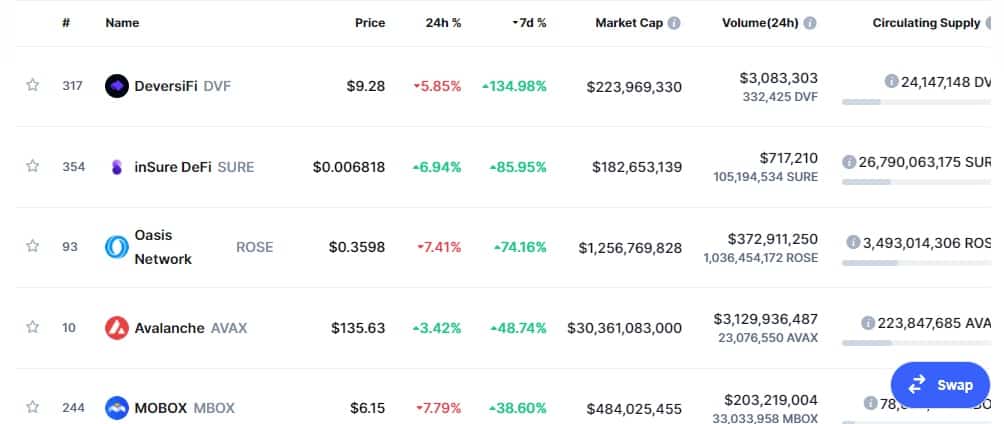Image resolution: width=1004 pixels, height=424 pixels.
Task: Click the DeversiFi coin logo icon
Action: click(x=117, y=86)
